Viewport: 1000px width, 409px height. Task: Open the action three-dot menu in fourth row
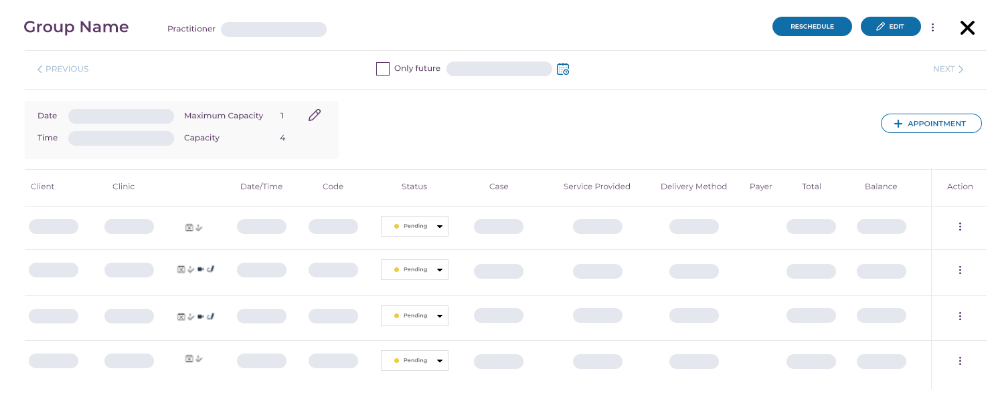tap(960, 361)
